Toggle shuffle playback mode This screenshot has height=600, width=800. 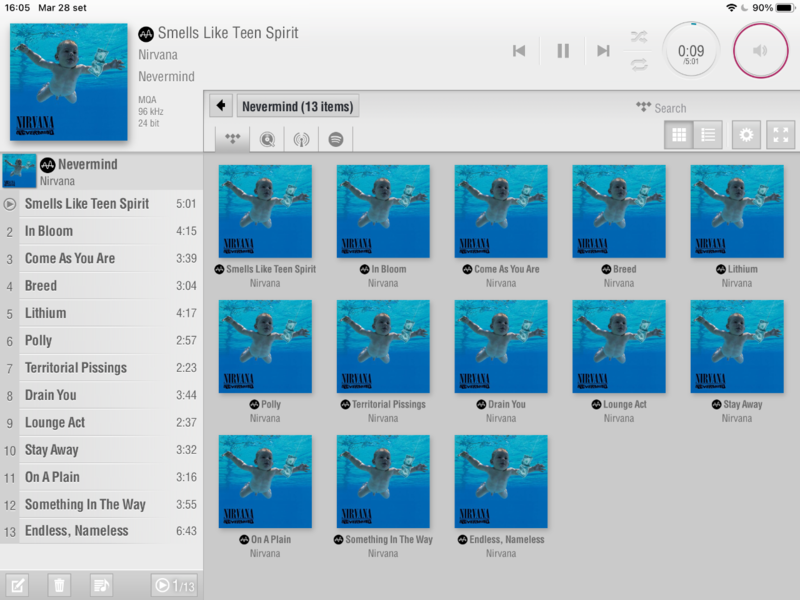(x=638, y=37)
